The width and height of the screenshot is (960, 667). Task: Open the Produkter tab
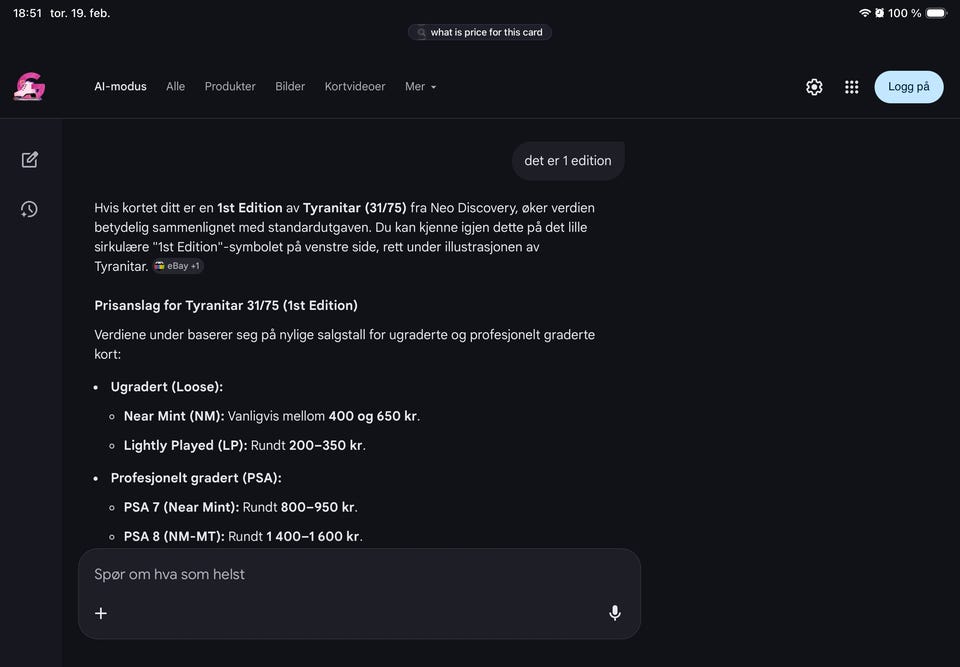pyautogui.click(x=230, y=87)
